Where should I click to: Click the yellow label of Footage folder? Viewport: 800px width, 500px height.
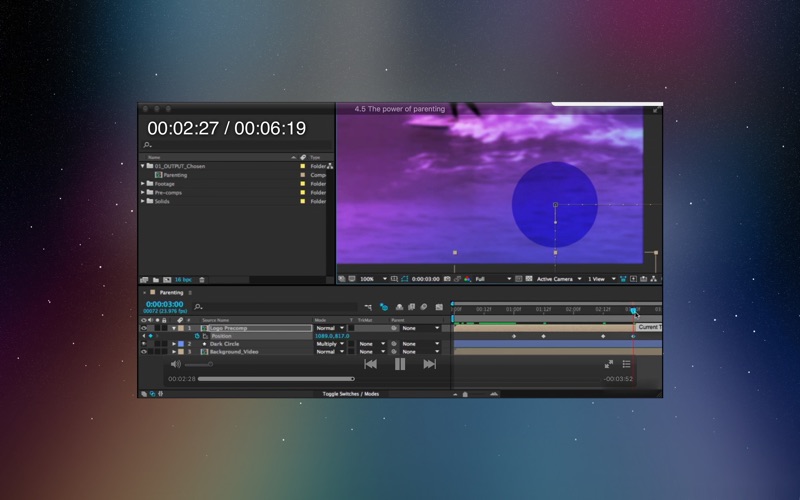click(x=303, y=184)
